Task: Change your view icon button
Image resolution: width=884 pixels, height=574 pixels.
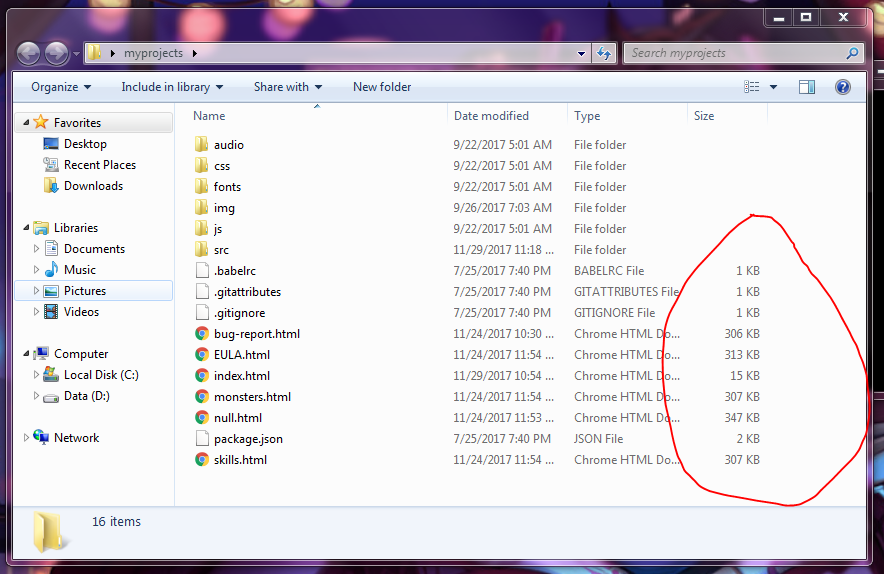Action: 752,87
